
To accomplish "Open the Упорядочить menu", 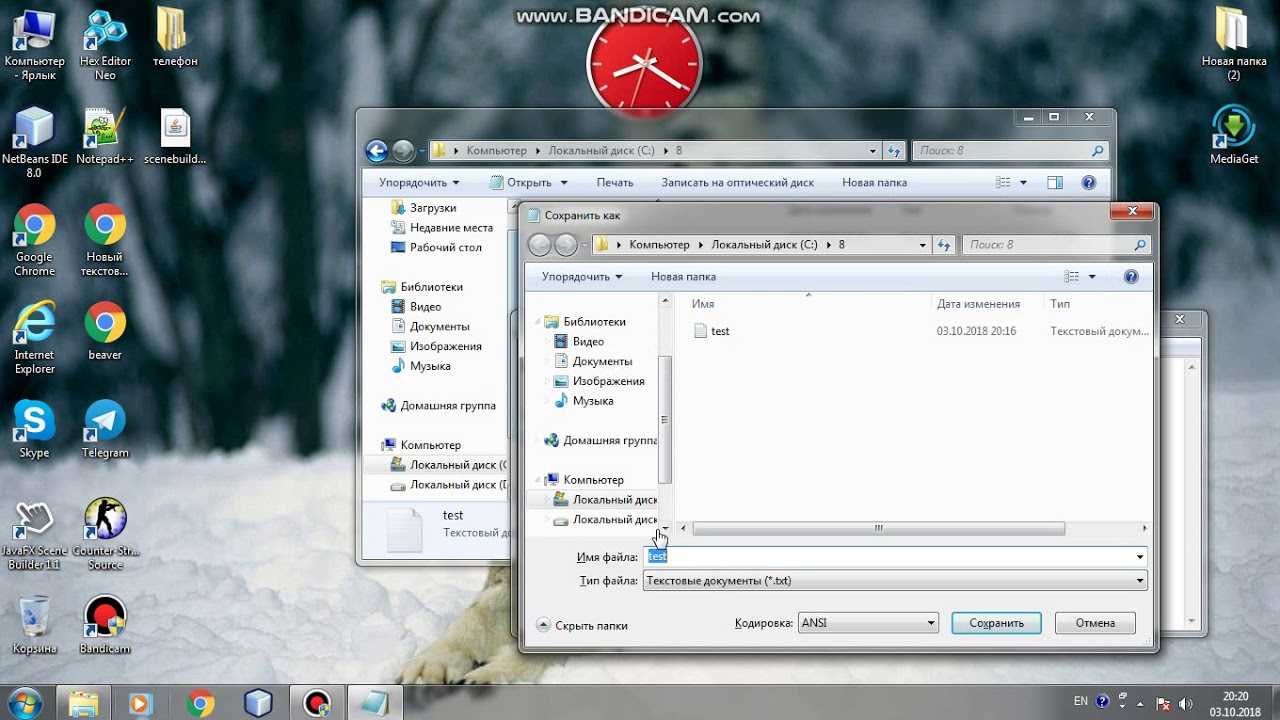I will [x=578, y=276].
